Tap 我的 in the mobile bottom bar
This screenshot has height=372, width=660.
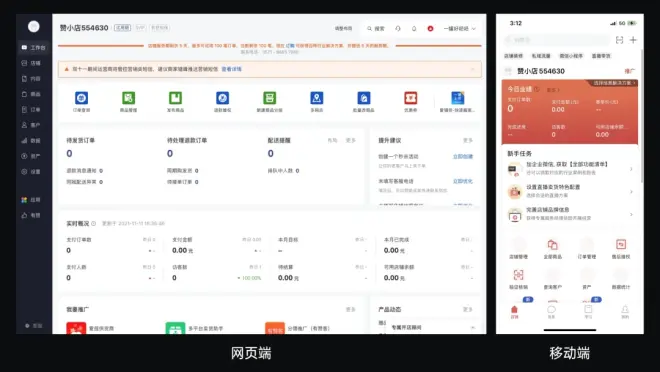(x=625, y=312)
